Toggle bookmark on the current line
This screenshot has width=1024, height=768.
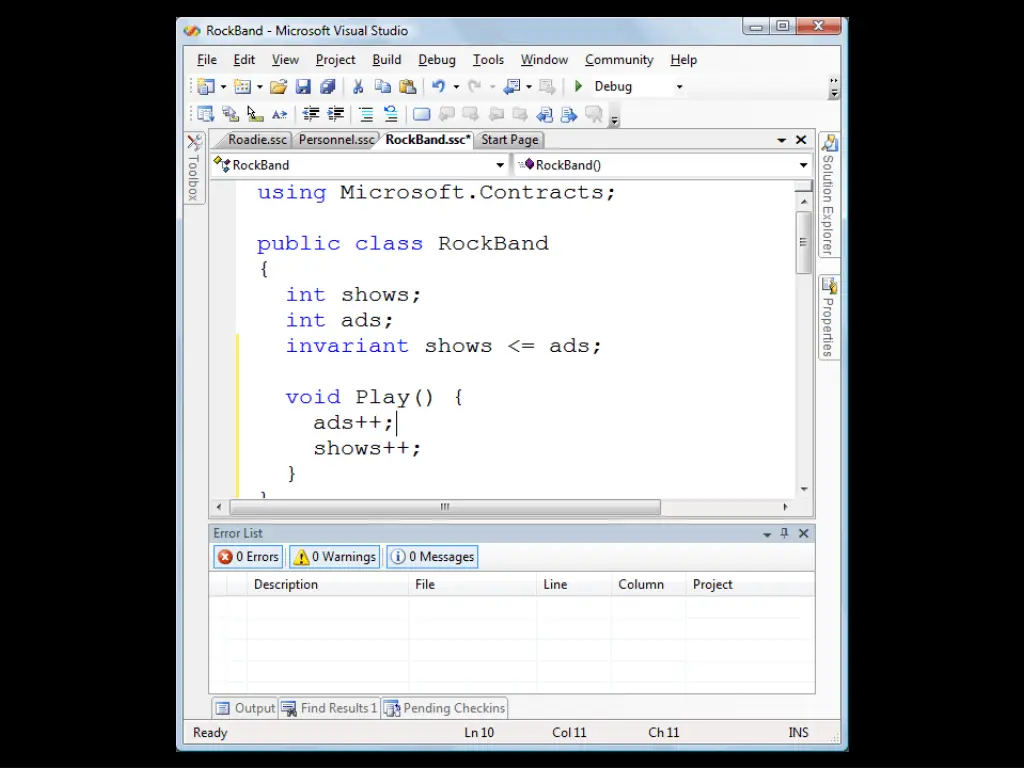pos(422,114)
